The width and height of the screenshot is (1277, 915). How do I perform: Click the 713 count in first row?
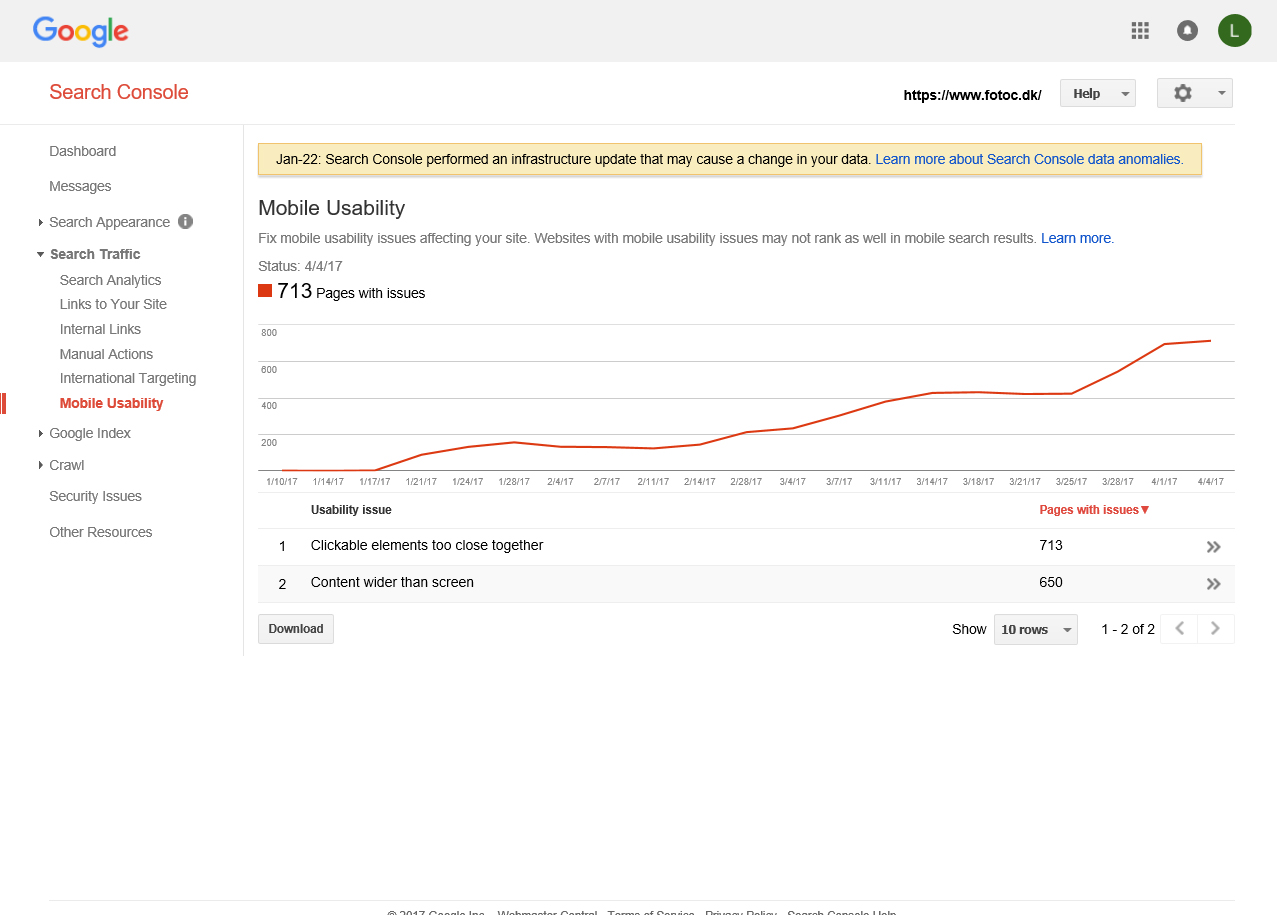coord(1051,545)
